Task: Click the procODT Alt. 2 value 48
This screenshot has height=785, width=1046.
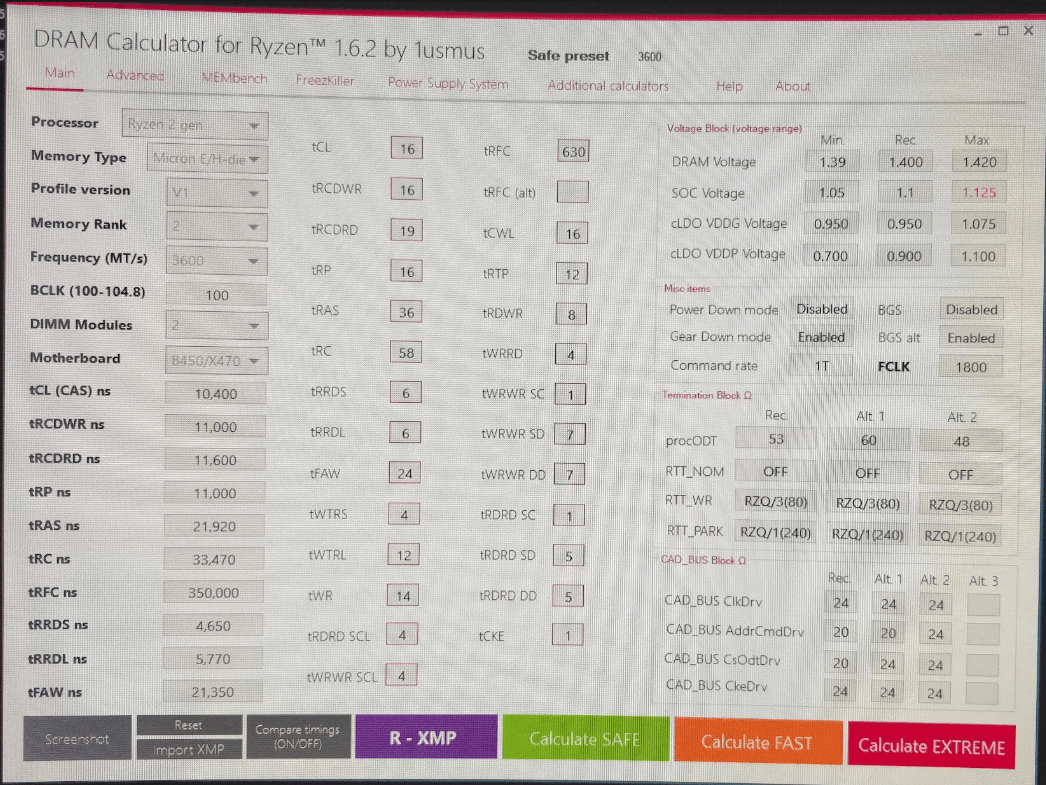Action: pos(961,442)
